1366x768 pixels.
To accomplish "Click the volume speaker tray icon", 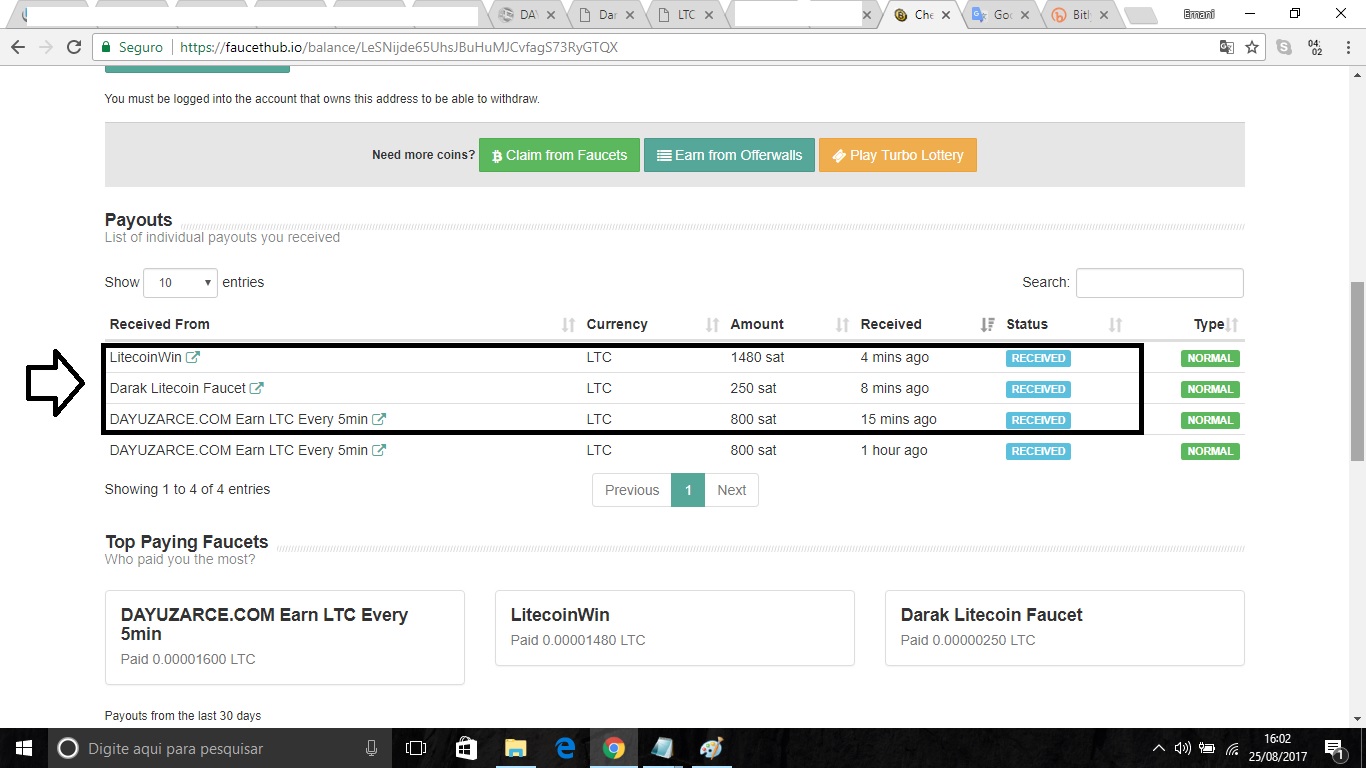I will pyautogui.click(x=1182, y=748).
